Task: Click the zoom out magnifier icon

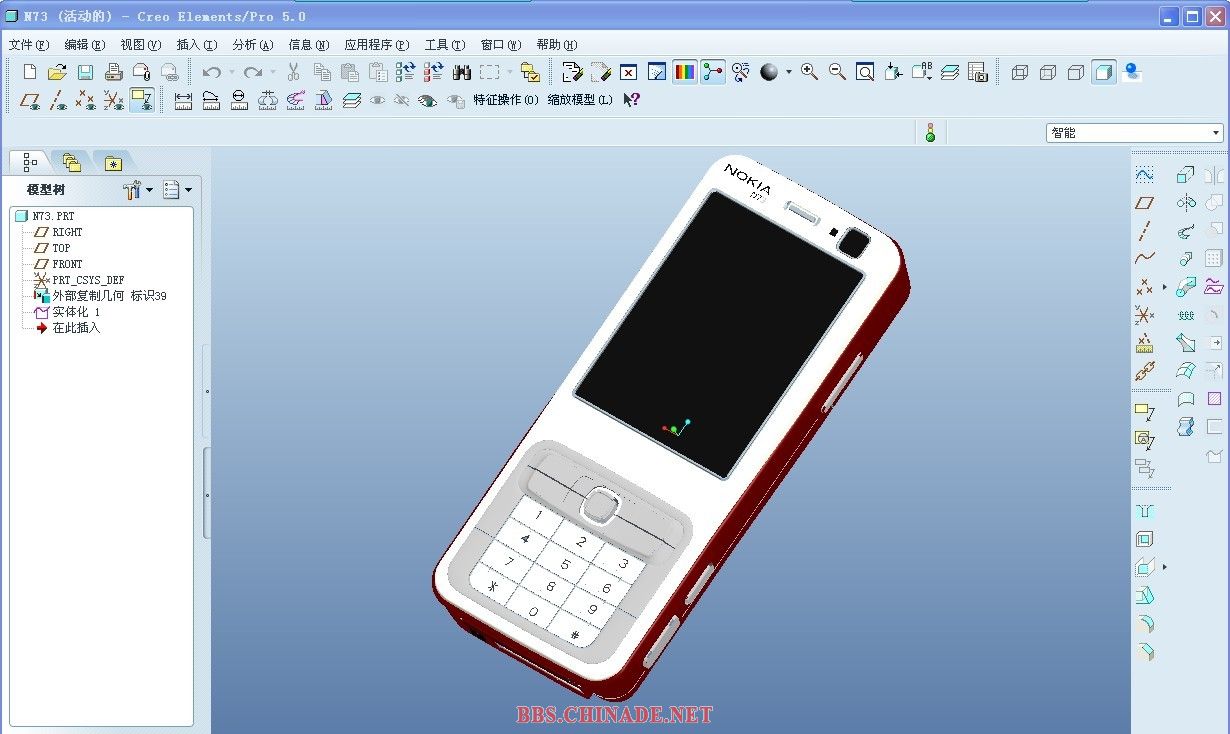Action: tap(837, 72)
